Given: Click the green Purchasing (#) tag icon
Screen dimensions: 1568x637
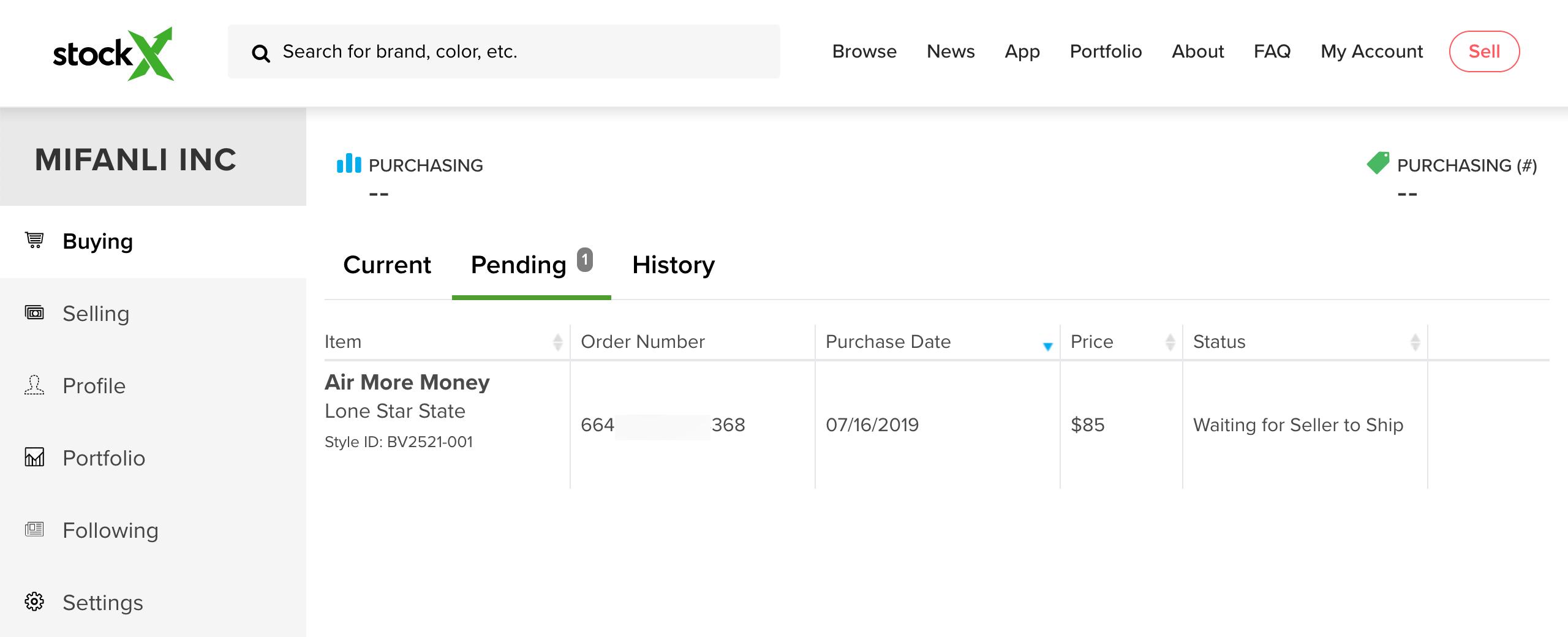Looking at the screenshot, I should click(1378, 164).
